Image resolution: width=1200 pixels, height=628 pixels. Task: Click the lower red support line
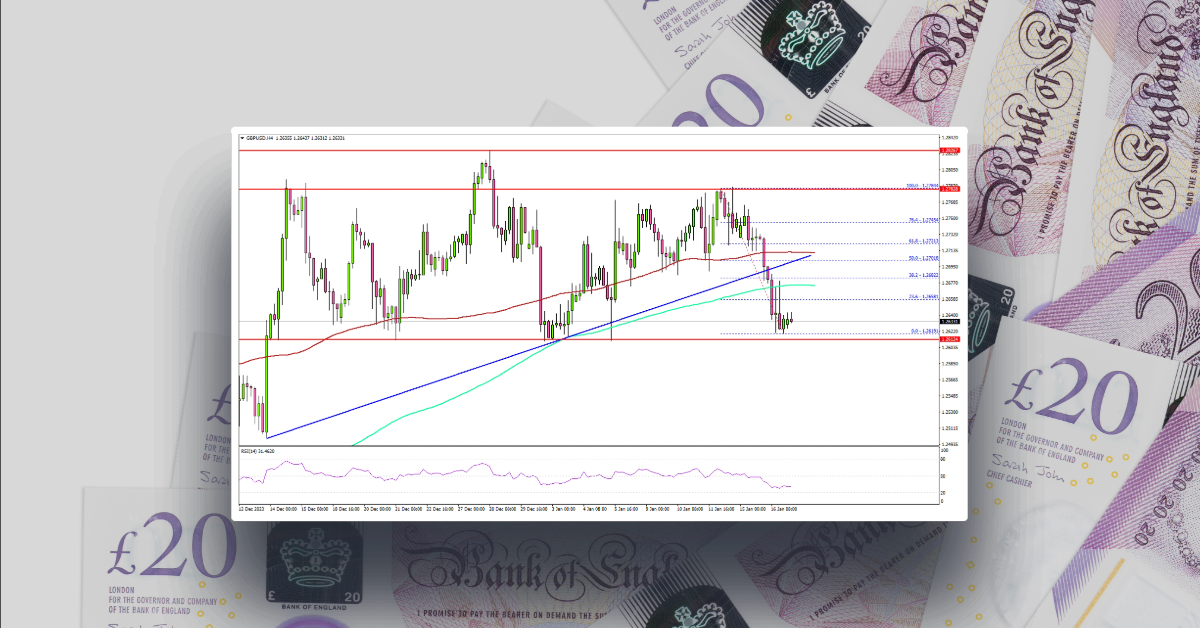coord(600,340)
